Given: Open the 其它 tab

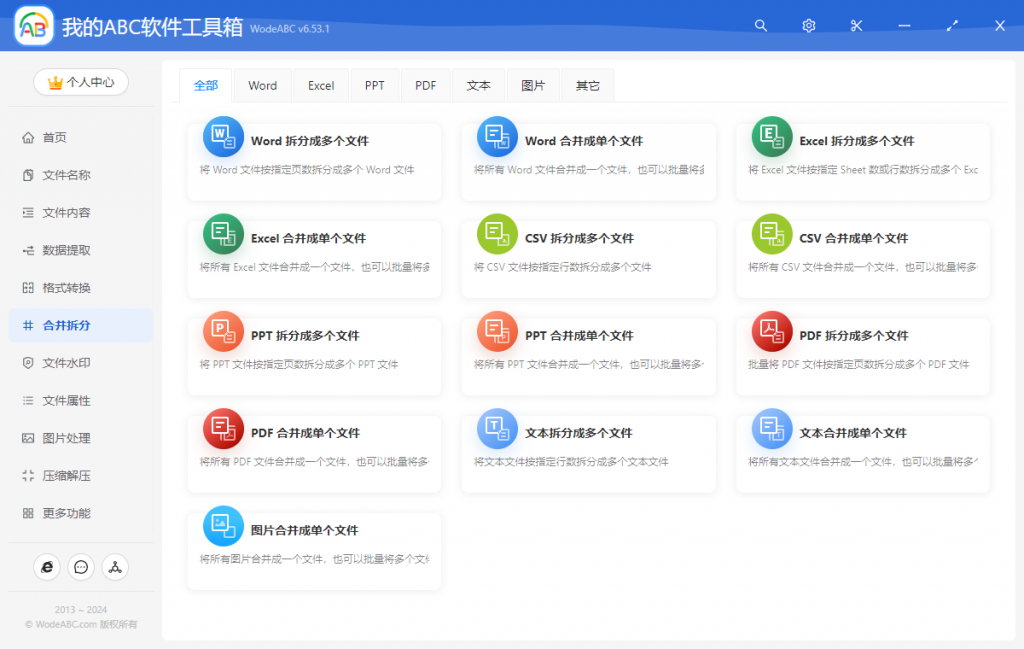Looking at the screenshot, I should (587, 85).
